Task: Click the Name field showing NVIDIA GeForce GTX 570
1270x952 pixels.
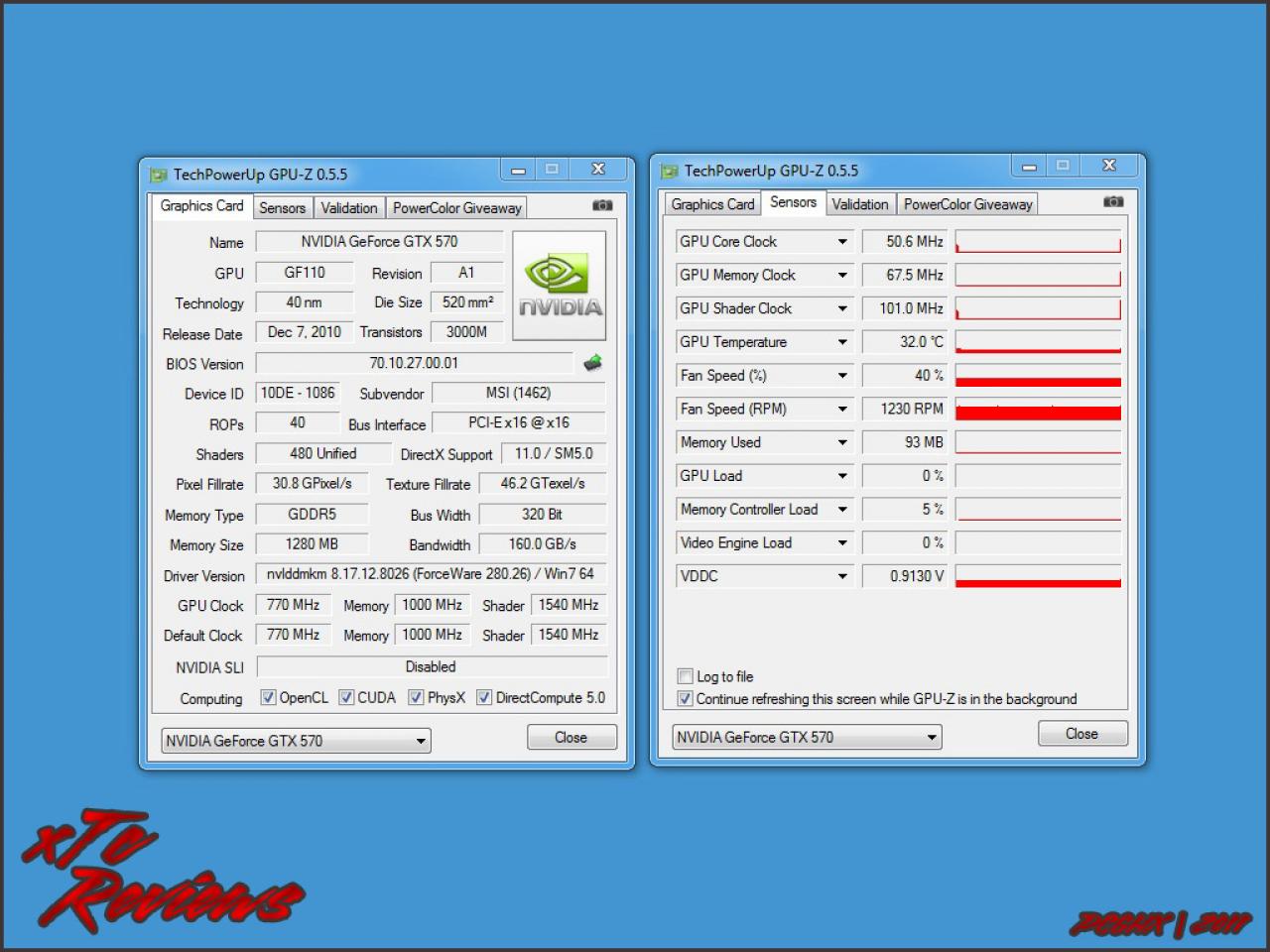Action: pyautogui.click(x=379, y=242)
